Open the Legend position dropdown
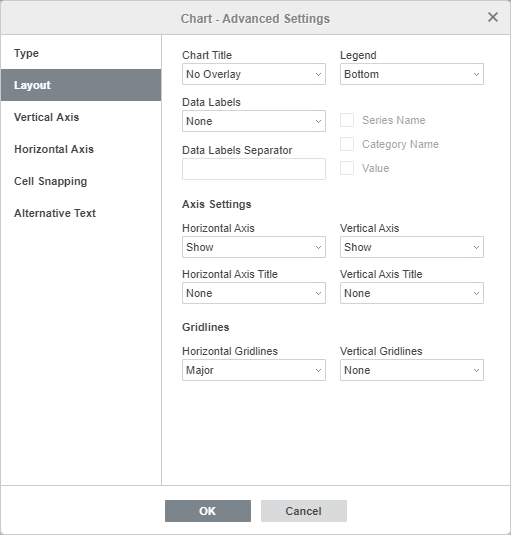 pos(412,74)
